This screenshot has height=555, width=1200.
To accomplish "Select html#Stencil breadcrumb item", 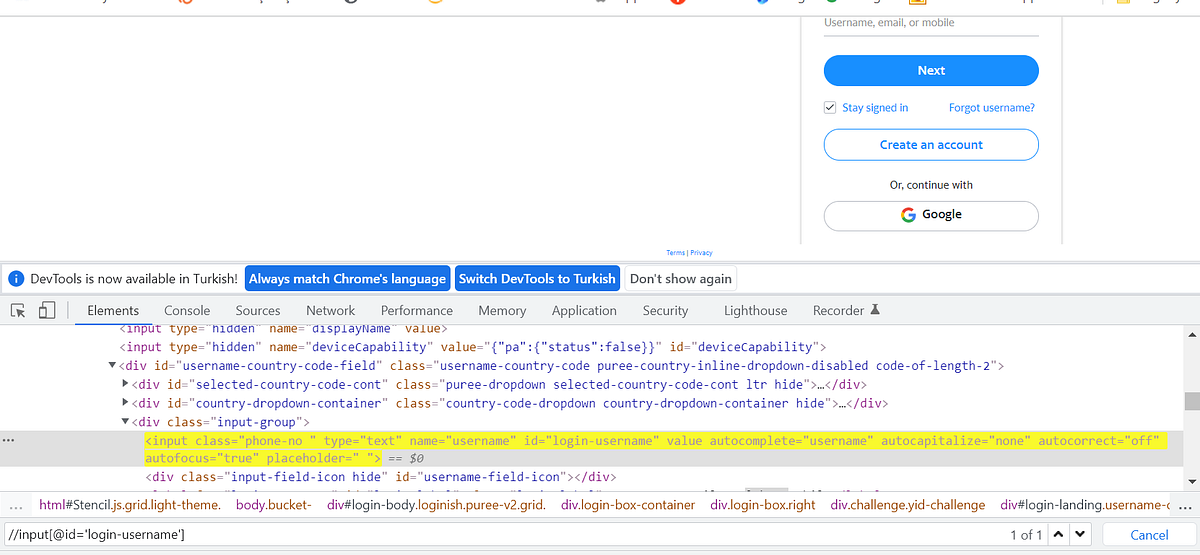I will point(130,506).
